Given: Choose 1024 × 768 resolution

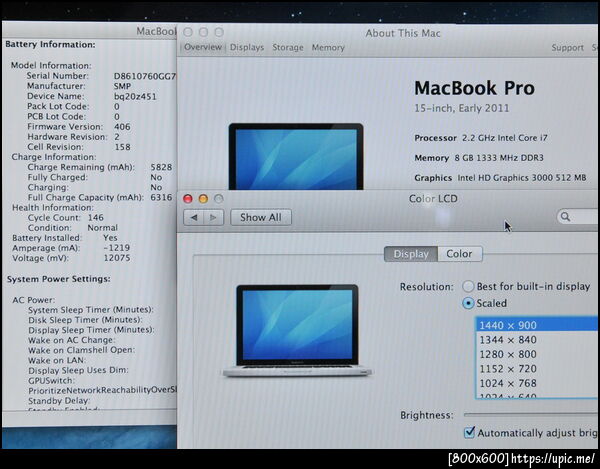Looking at the screenshot, I should pos(537,383).
